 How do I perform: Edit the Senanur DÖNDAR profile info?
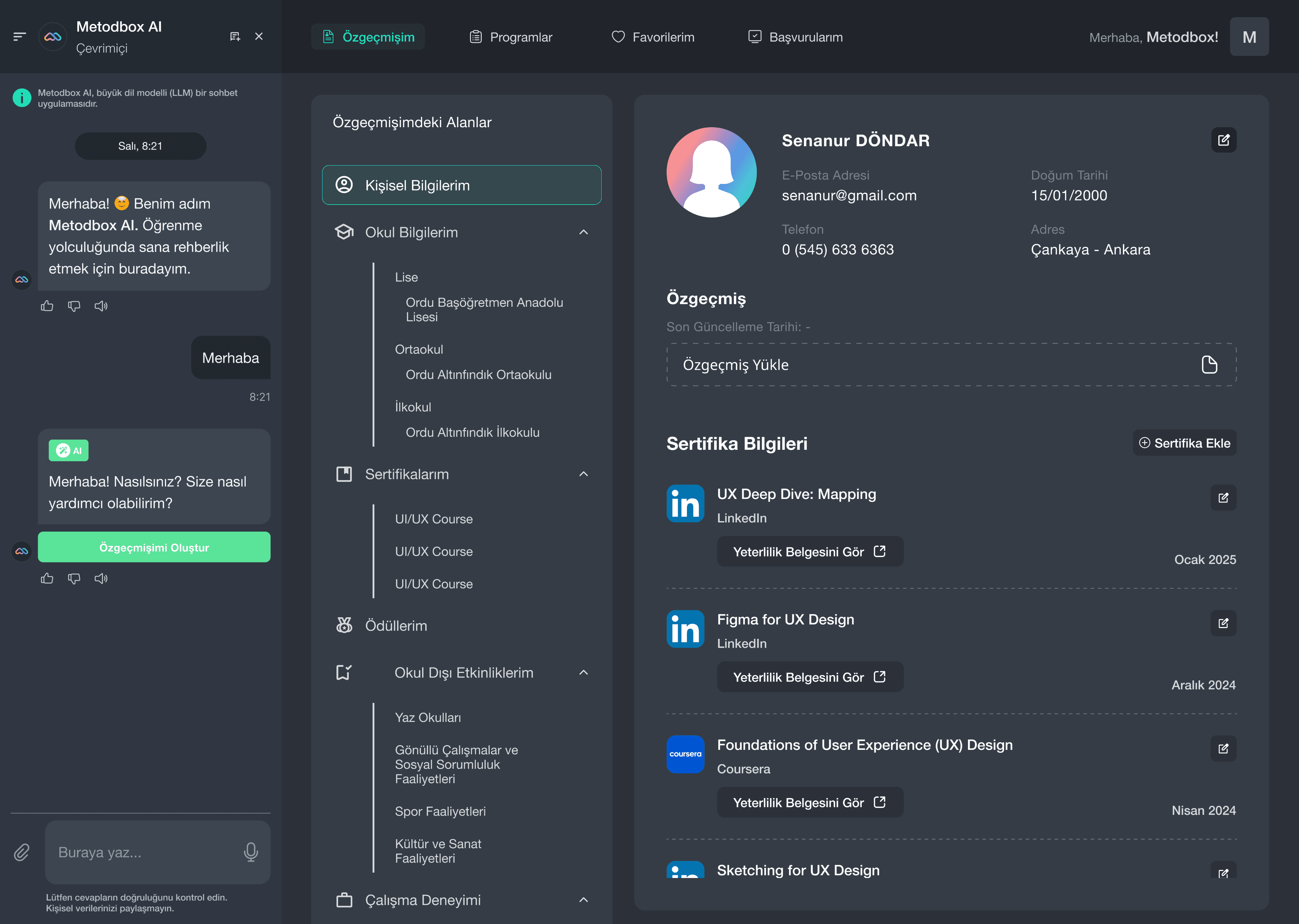[1223, 140]
